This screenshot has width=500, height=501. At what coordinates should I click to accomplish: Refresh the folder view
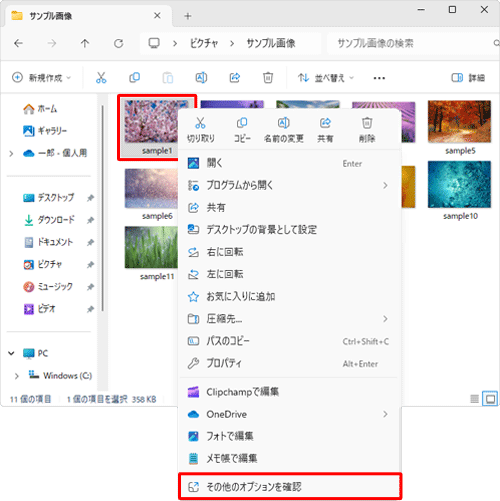point(119,43)
